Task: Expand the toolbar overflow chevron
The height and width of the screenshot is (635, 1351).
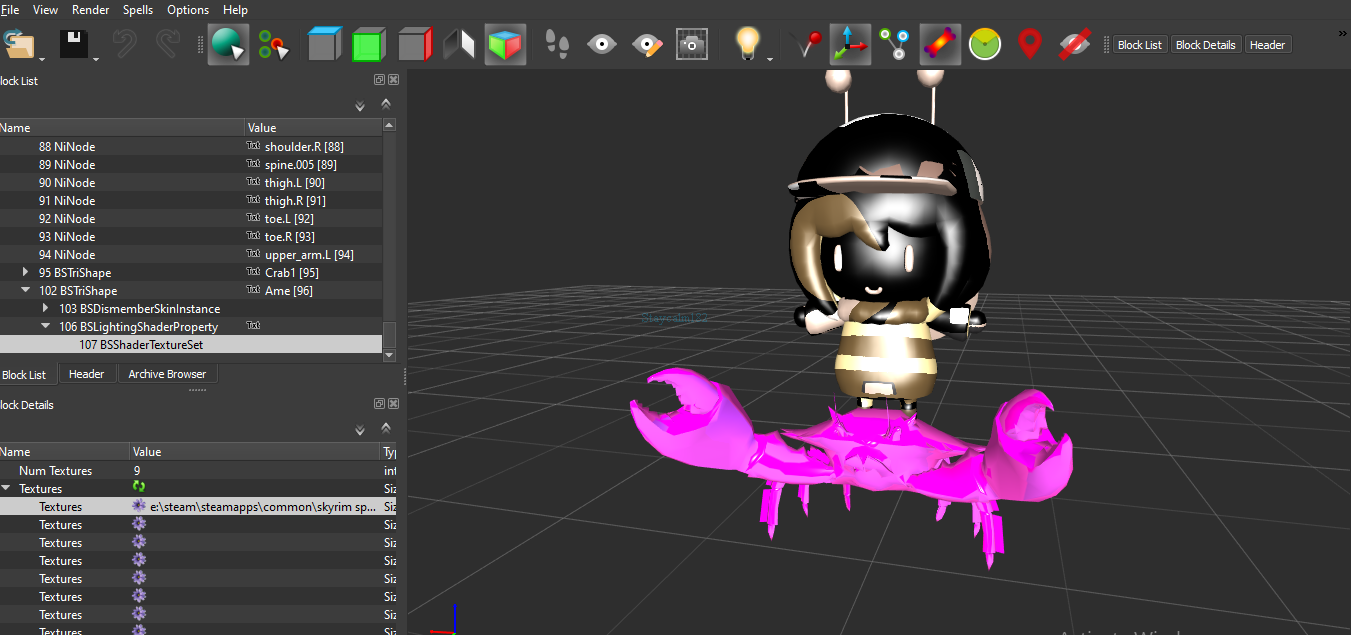Action: pos(1343,33)
